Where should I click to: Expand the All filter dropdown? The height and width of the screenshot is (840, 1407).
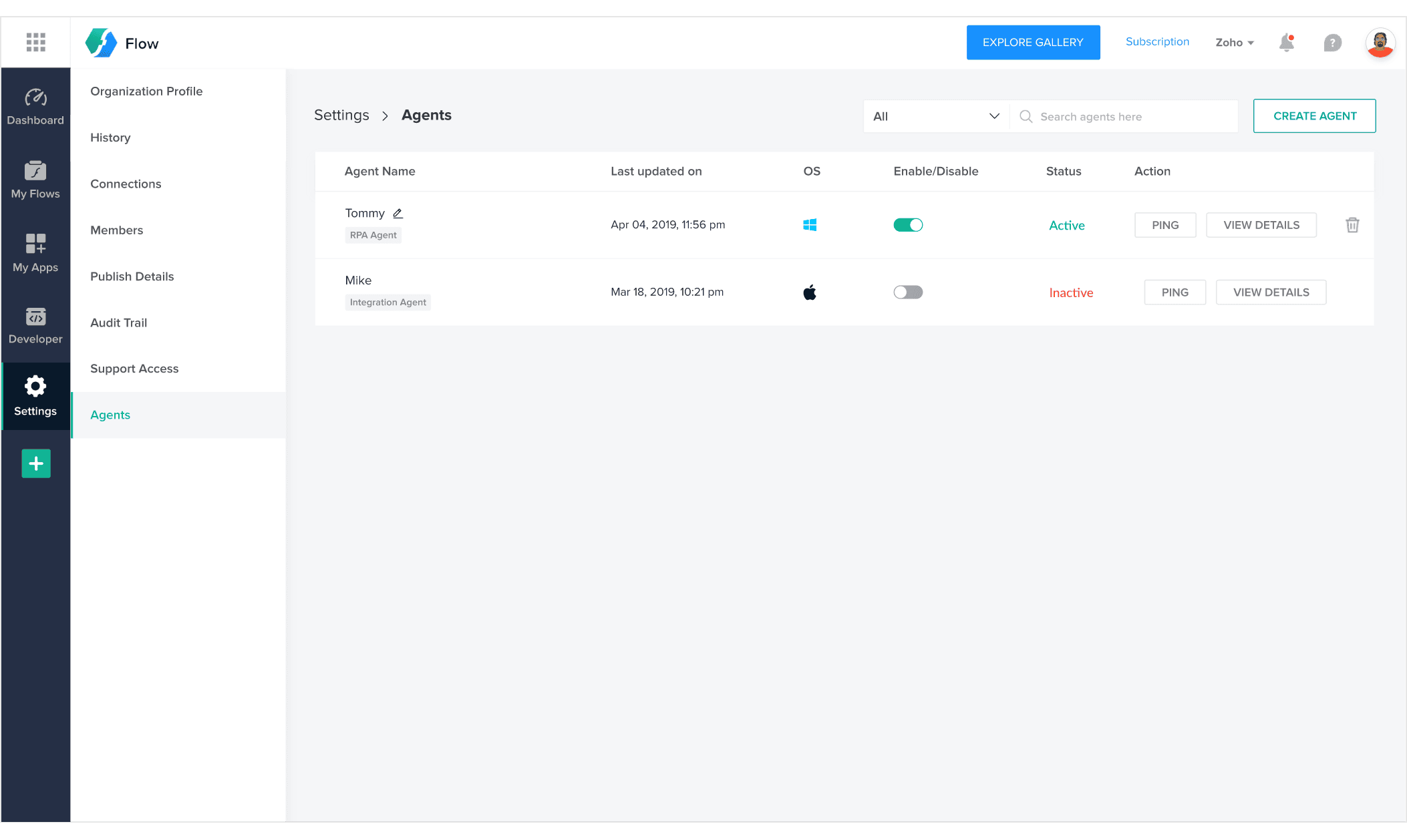tap(935, 116)
